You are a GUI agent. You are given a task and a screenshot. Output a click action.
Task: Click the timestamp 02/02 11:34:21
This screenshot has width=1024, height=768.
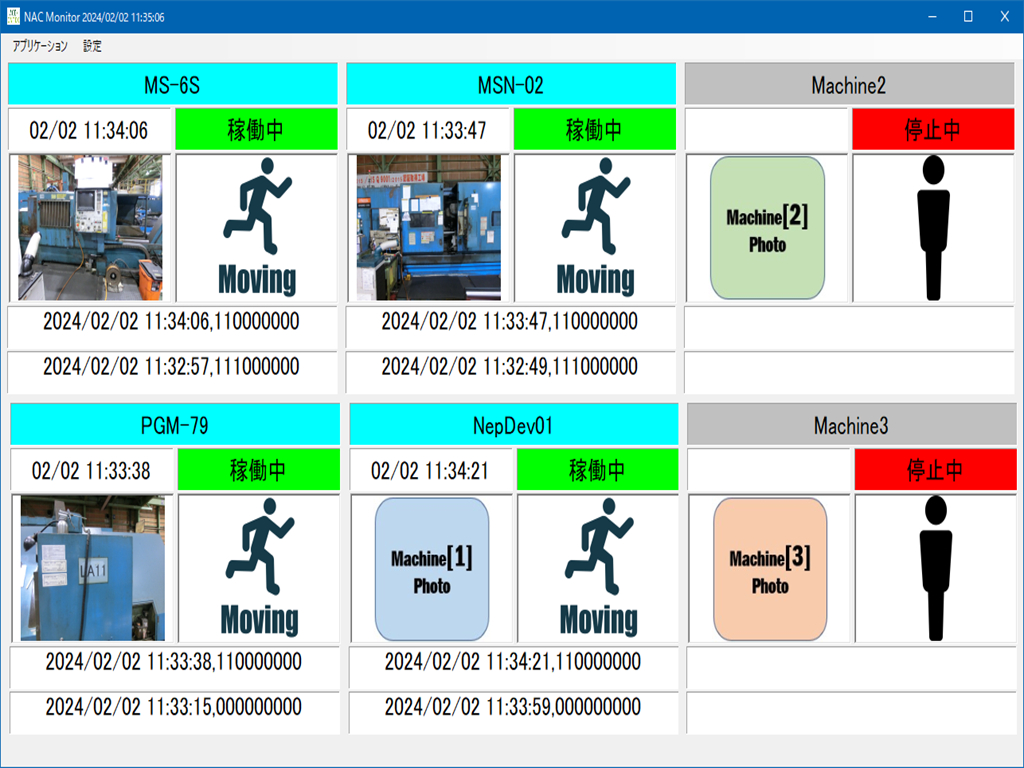coord(430,470)
